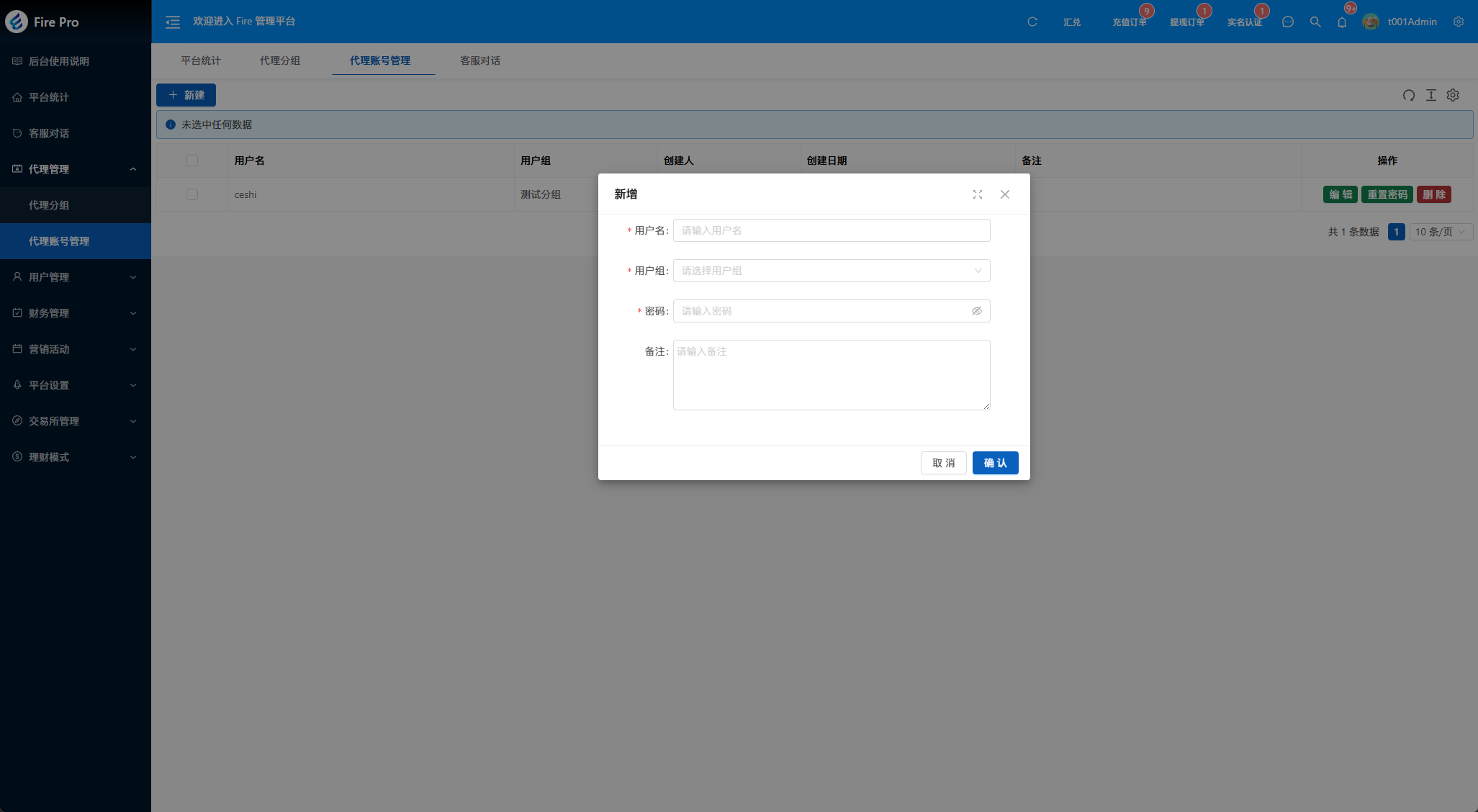The image size is (1478, 812).
Task: Open the header settings gear next to t001Admin
Action: [1458, 22]
